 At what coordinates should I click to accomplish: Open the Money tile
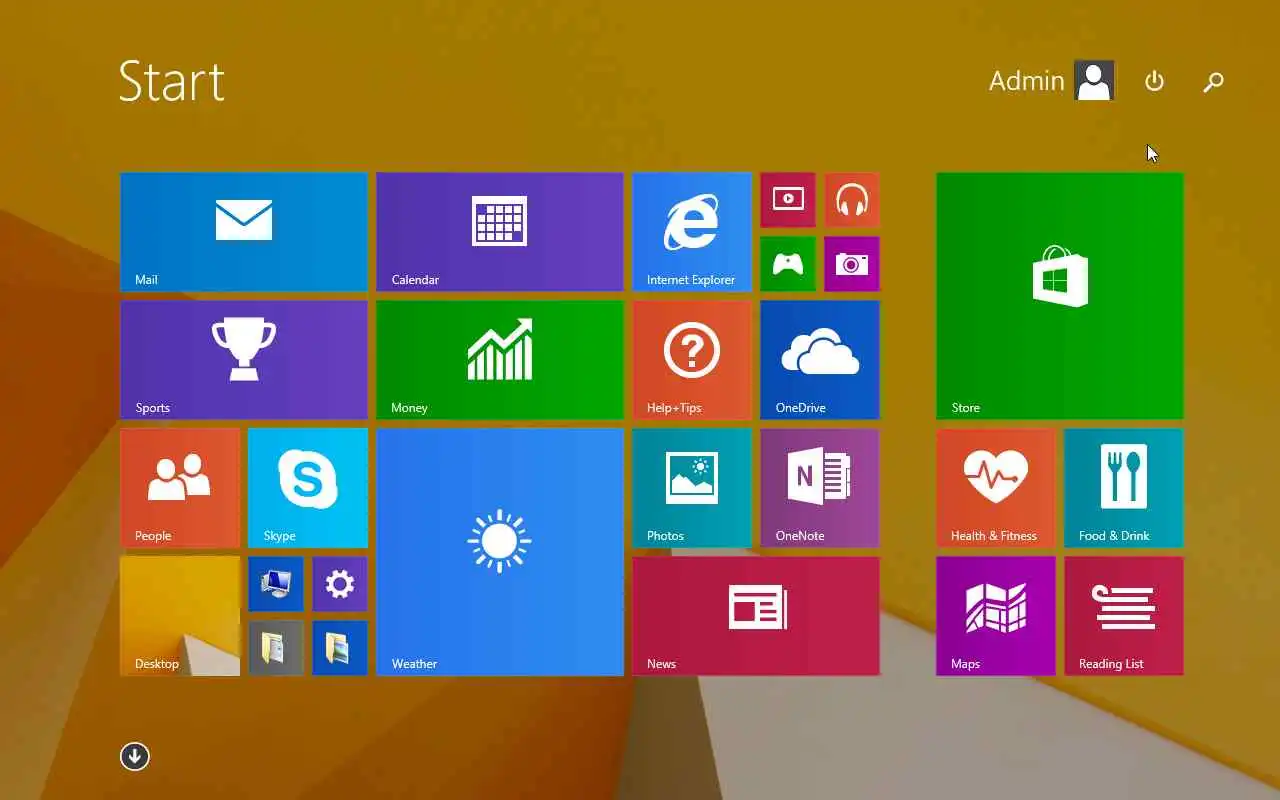pyautogui.click(x=500, y=360)
